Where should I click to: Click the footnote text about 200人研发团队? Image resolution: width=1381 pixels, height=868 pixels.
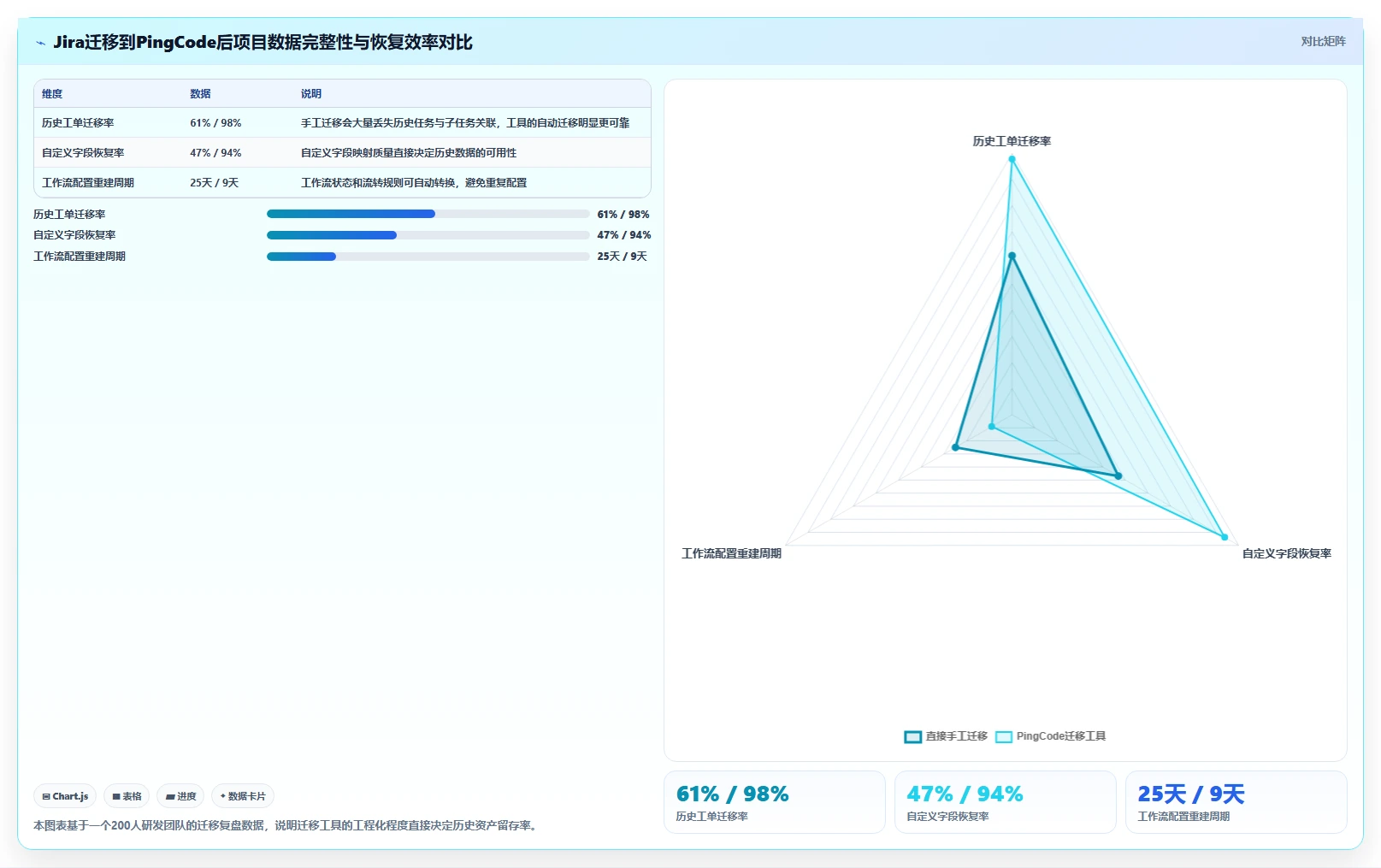point(287,826)
